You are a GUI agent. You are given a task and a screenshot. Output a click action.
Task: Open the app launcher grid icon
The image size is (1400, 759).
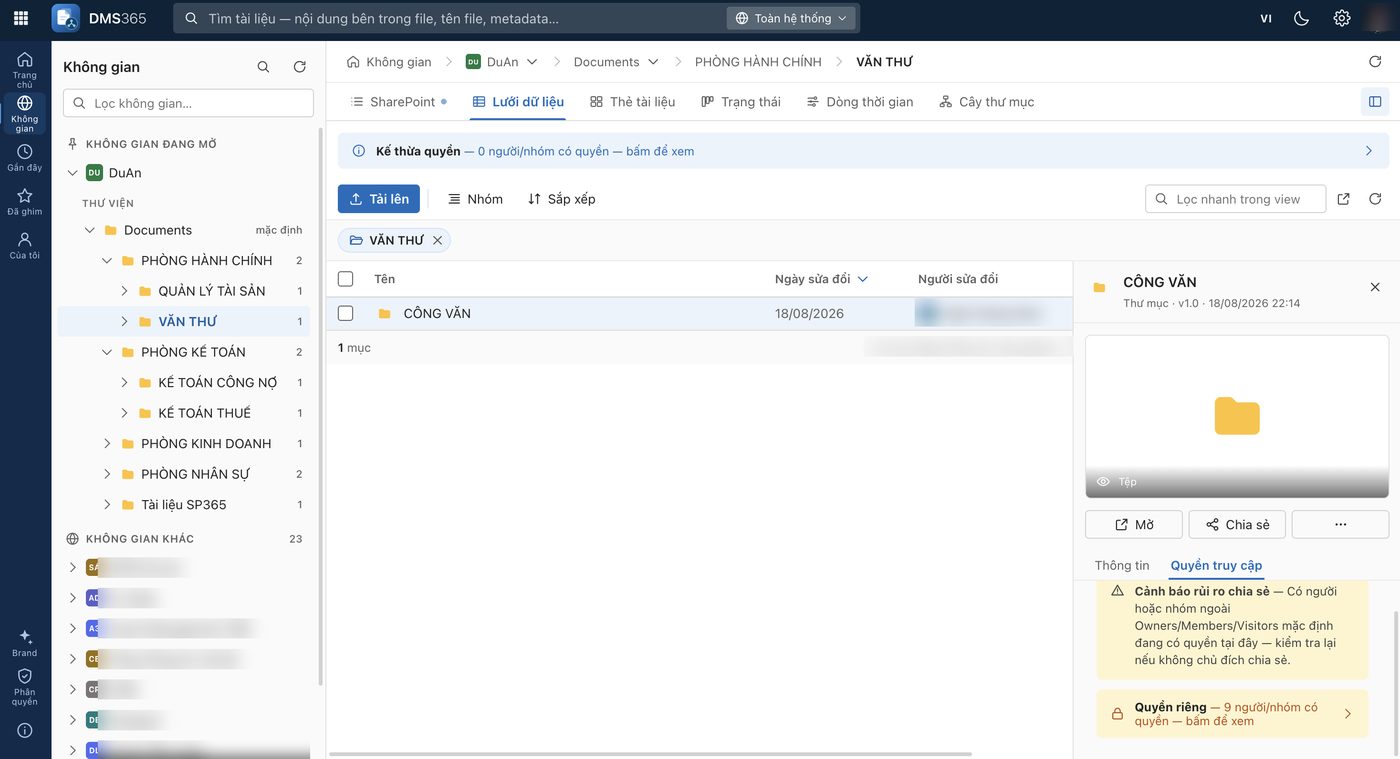21,18
